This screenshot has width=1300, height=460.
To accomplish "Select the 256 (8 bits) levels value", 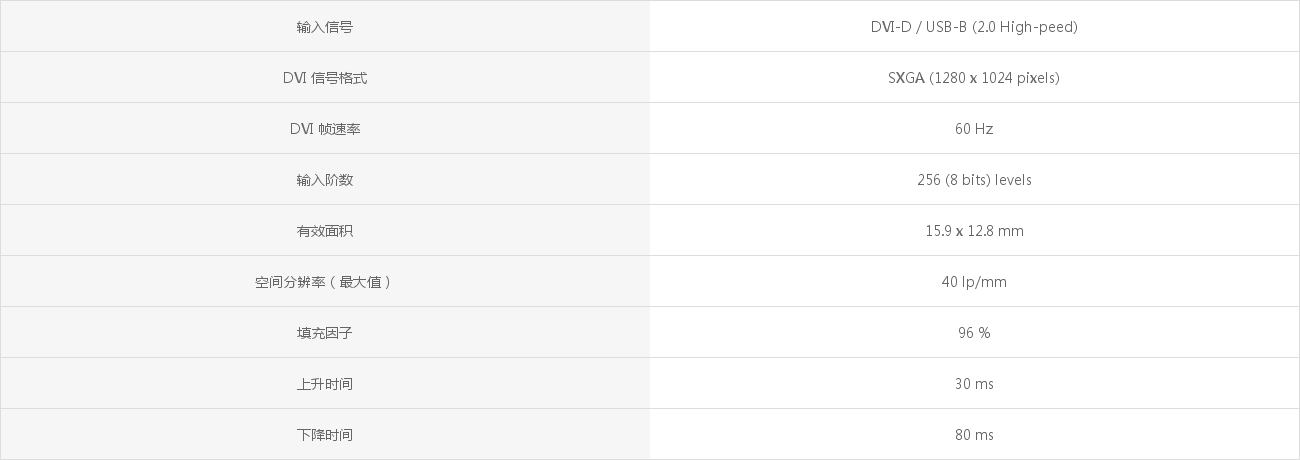I will [x=974, y=180].
